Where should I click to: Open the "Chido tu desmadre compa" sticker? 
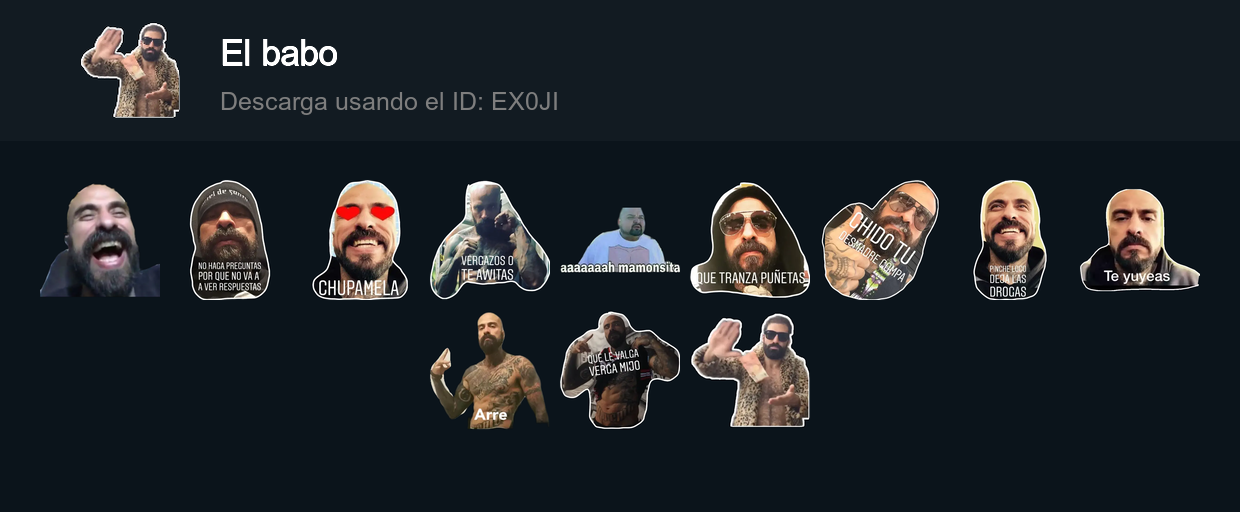(880, 240)
